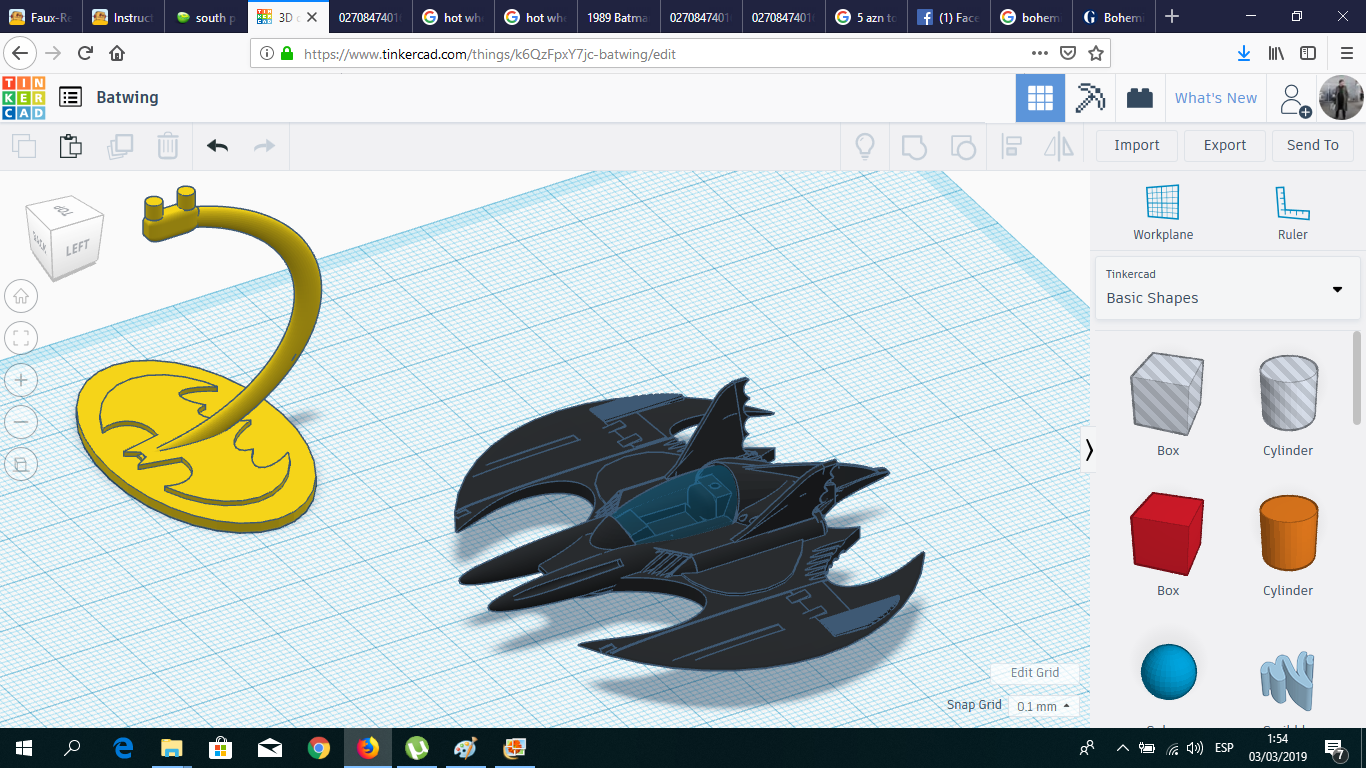This screenshot has height=768, width=1366.
Task: Switch to the south park browser tab
Action: tap(204, 17)
